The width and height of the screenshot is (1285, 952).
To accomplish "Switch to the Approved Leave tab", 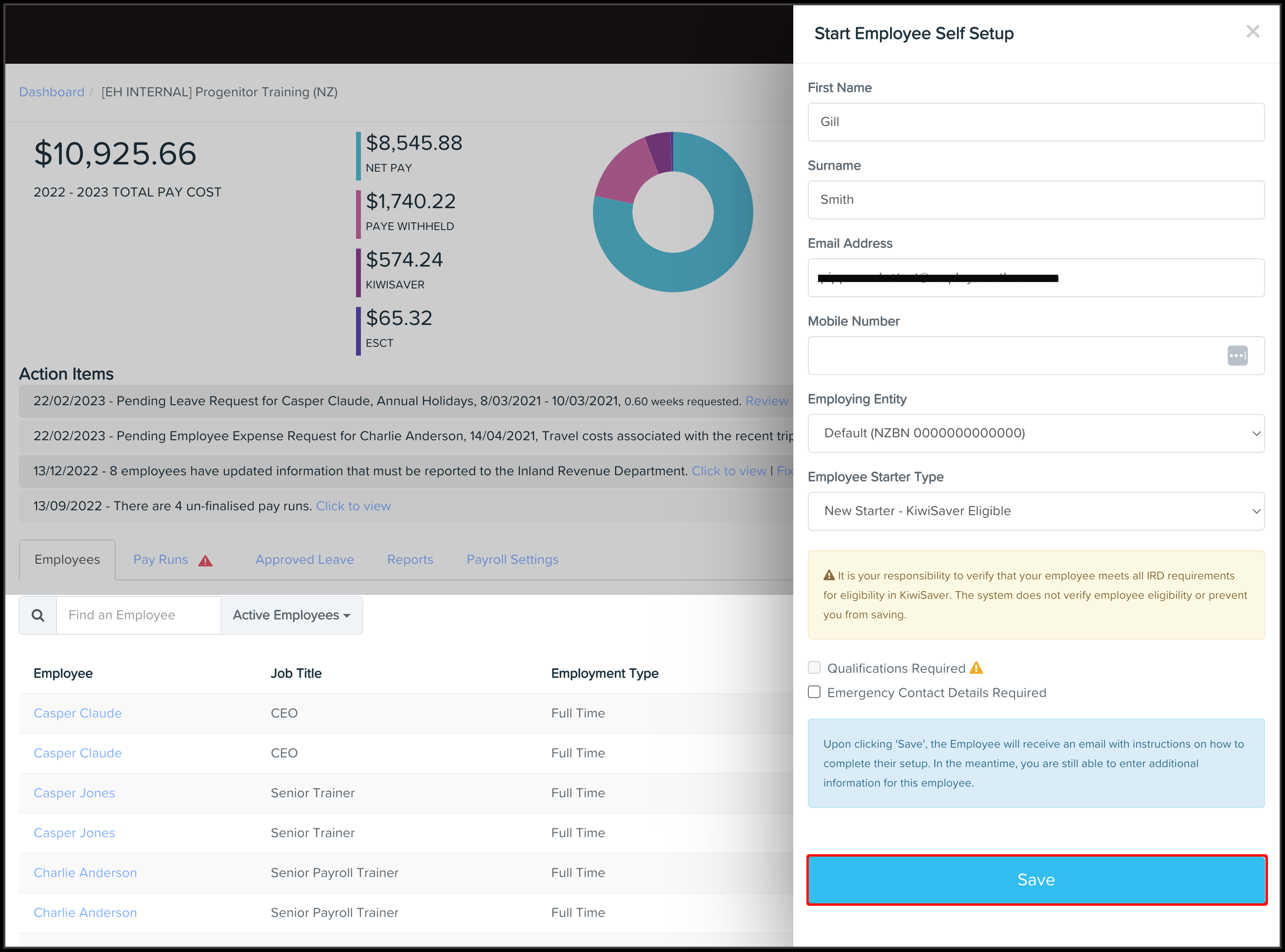I will point(304,559).
